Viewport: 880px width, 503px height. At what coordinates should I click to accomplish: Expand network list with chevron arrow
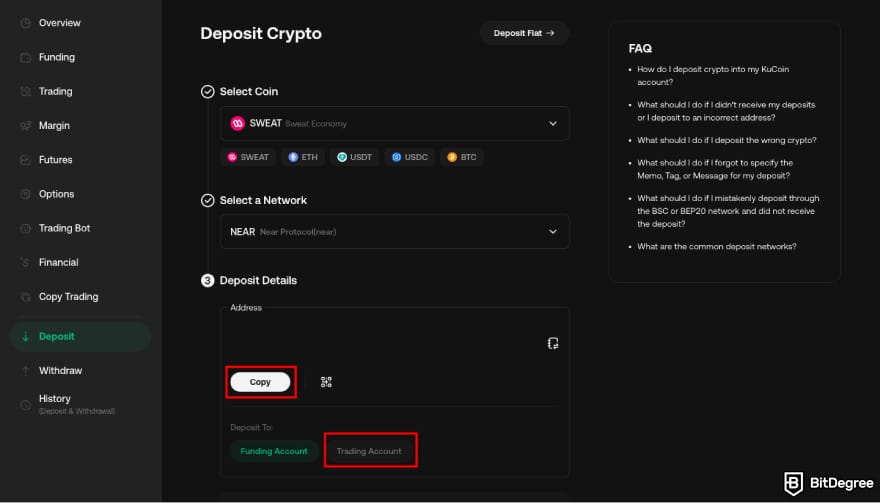(553, 232)
